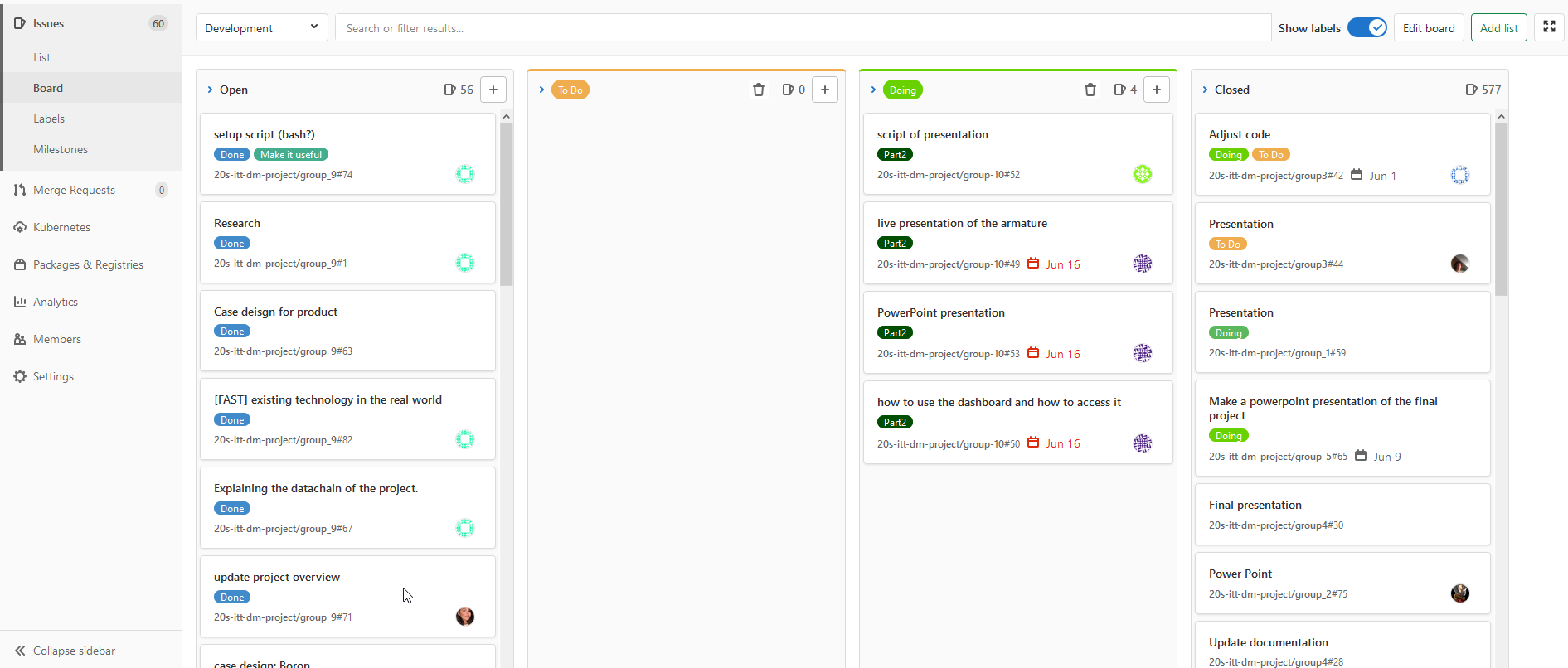Click the Add list button
The height and width of the screenshot is (668, 1568).
pyautogui.click(x=1499, y=27)
